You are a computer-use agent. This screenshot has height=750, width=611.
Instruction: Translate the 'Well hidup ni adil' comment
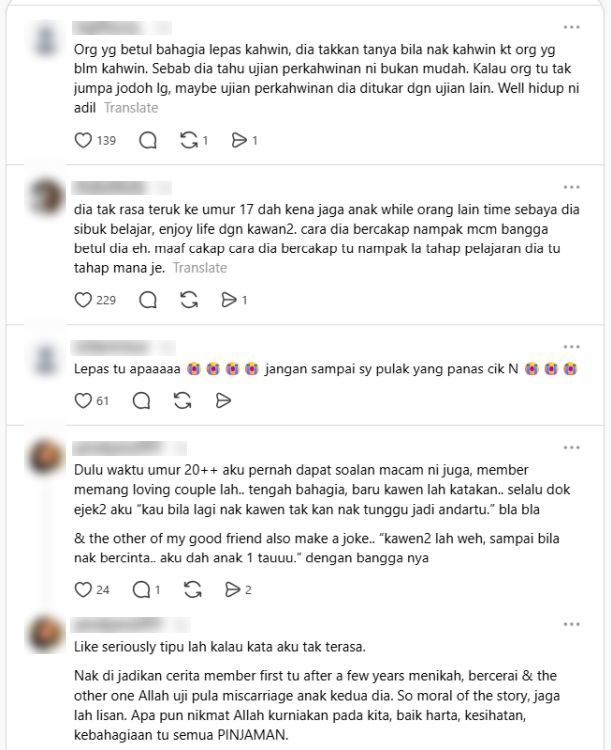pyautogui.click(x=131, y=108)
